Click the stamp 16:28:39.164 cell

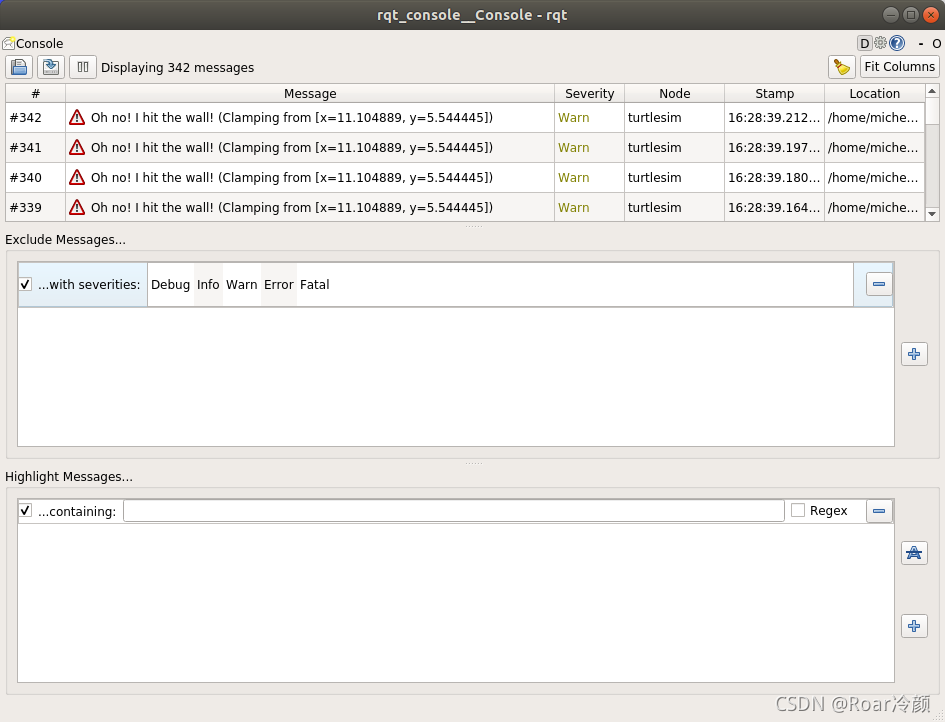(x=774, y=207)
